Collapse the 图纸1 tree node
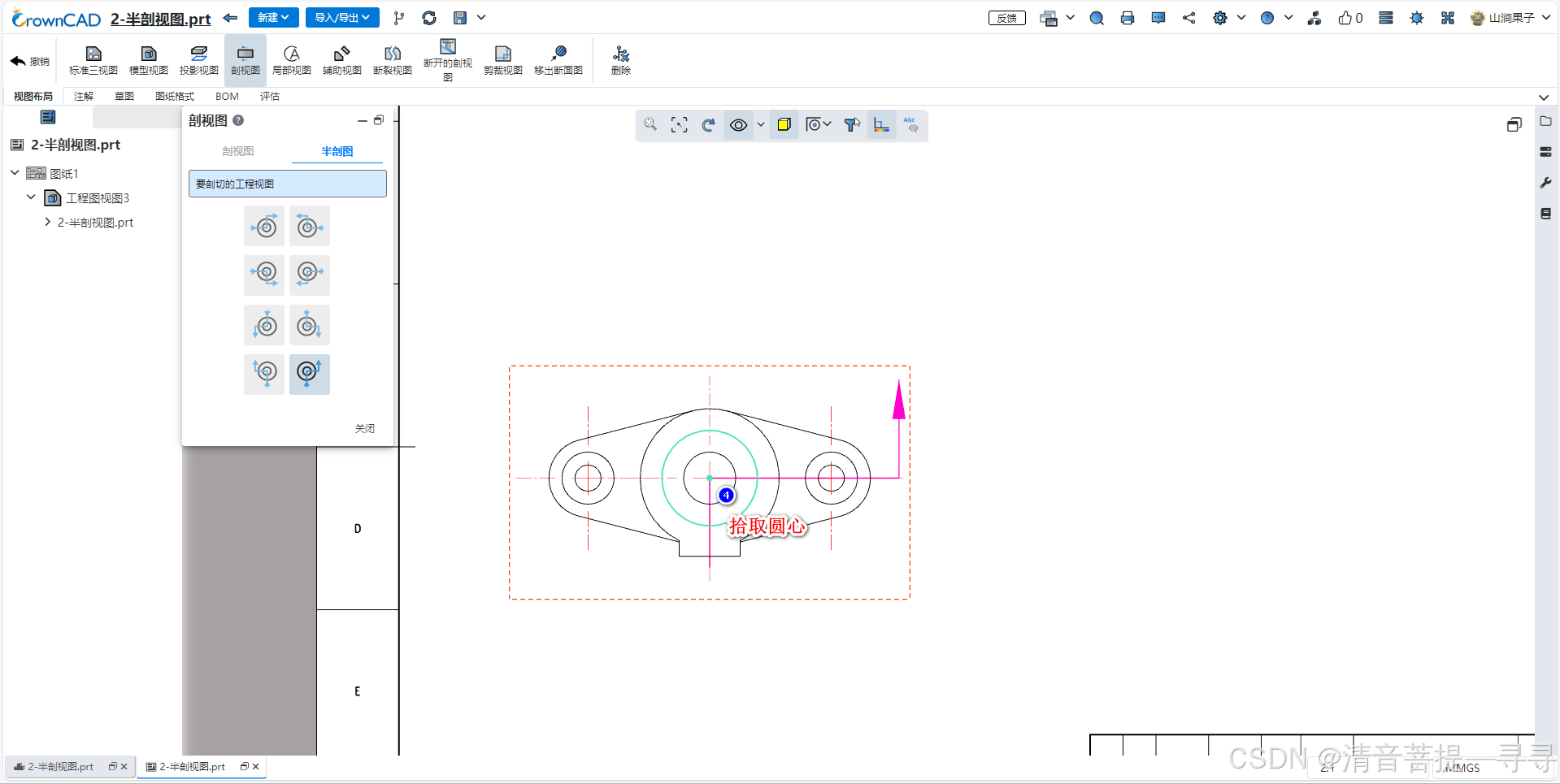The width and height of the screenshot is (1560, 784). pyautogui.click(x=15, y=173)
